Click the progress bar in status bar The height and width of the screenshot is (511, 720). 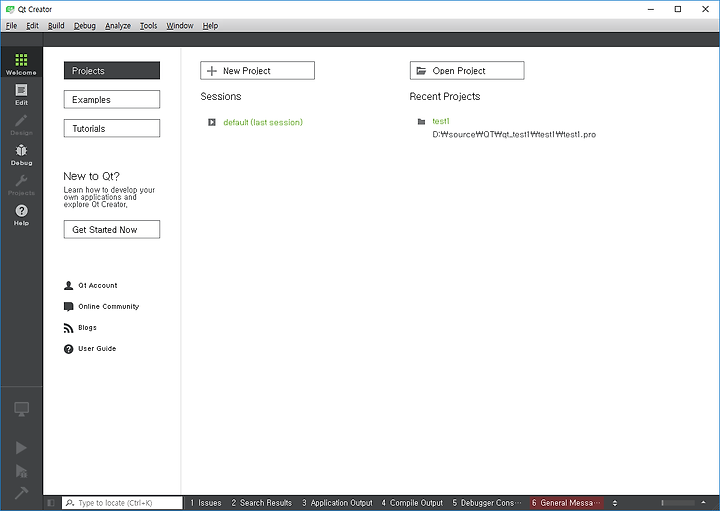click(678, 503)
